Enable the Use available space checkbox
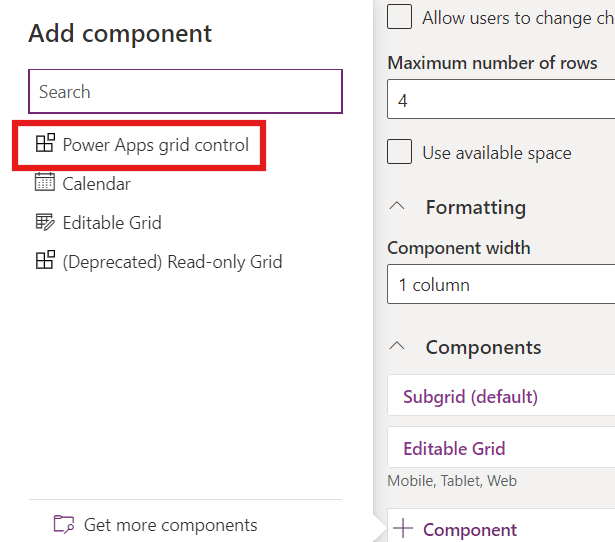This screenshot has height=542, width=615. (400, 152)
